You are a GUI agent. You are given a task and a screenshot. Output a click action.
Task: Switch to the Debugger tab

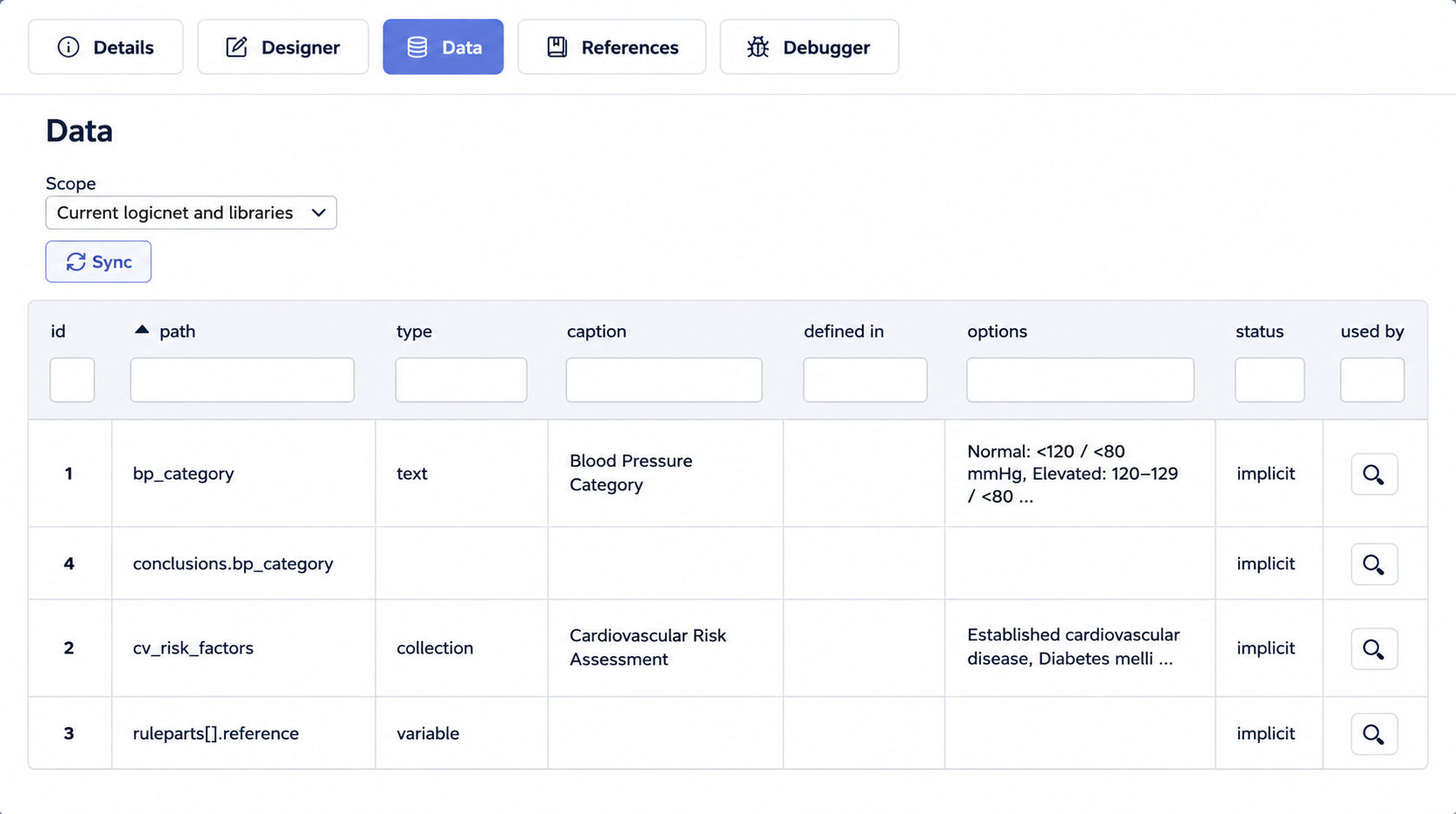(x=809, y=47)
